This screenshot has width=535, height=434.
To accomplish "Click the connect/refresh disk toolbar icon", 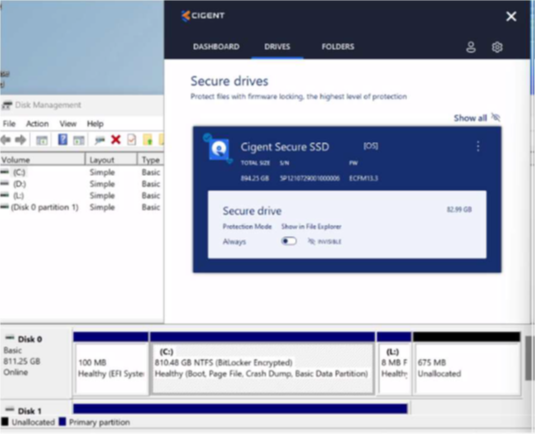I will 99,140.
